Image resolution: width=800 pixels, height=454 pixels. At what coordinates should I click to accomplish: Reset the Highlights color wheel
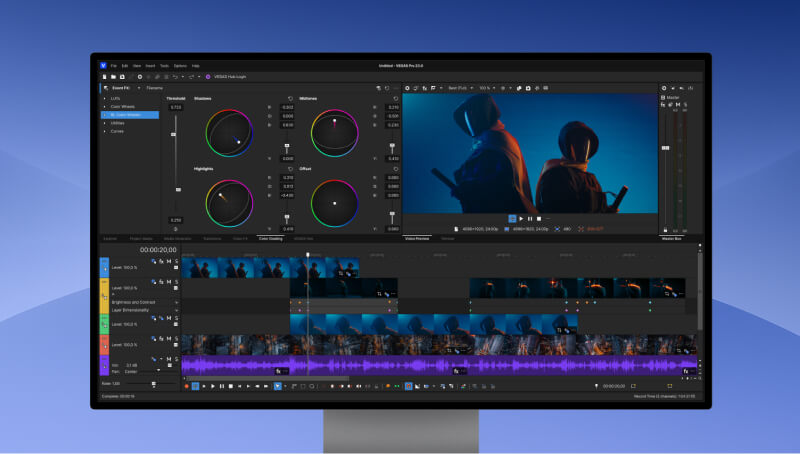290,169
